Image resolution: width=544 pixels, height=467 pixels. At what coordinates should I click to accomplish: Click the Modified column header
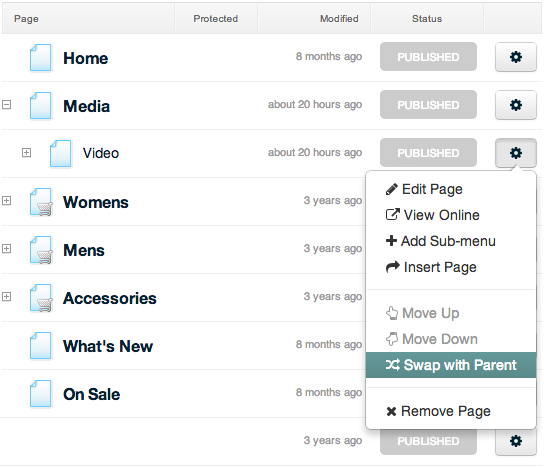click(x=339, y=18)
